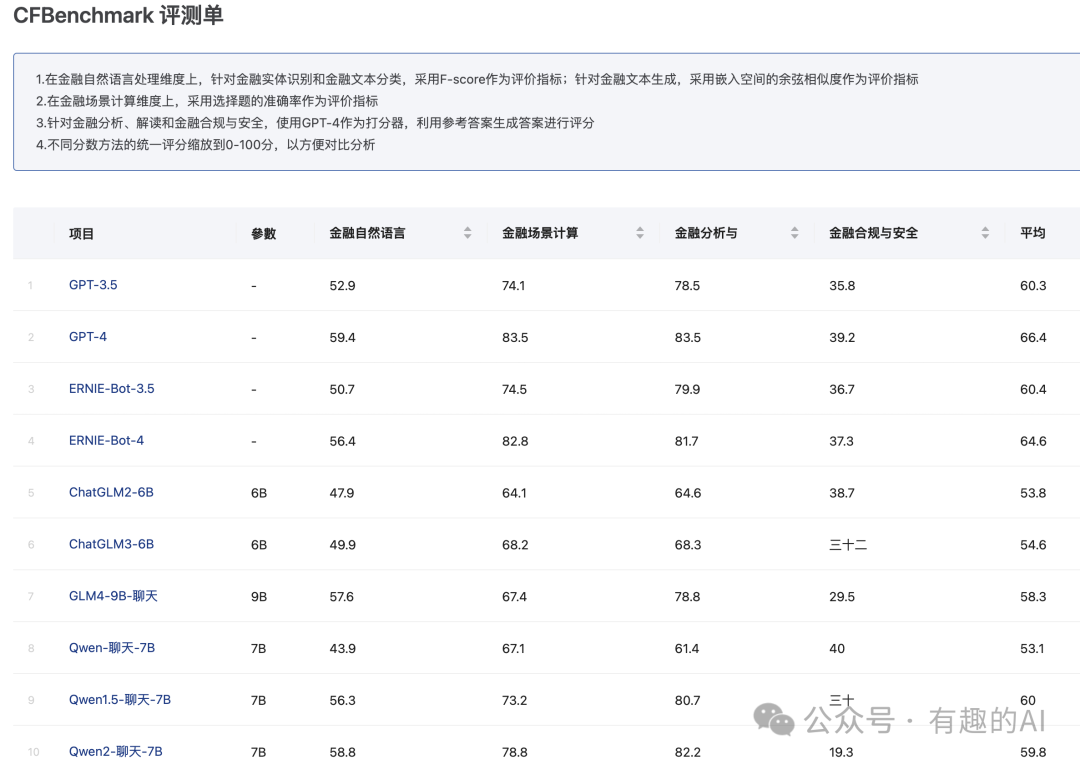Open the GPT-4 model link
The width and height of the screenshot is (1080, 764).
point(87,337)
